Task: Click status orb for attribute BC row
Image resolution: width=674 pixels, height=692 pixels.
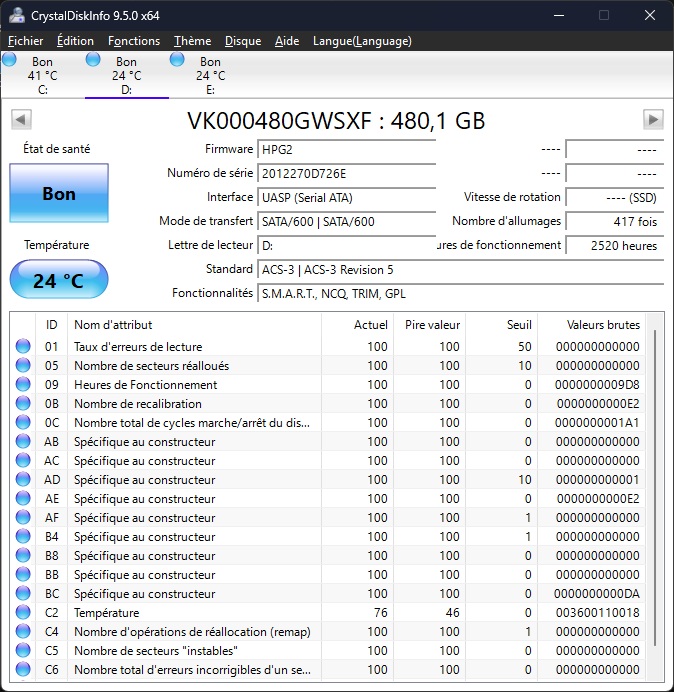Action: [23, 593]
